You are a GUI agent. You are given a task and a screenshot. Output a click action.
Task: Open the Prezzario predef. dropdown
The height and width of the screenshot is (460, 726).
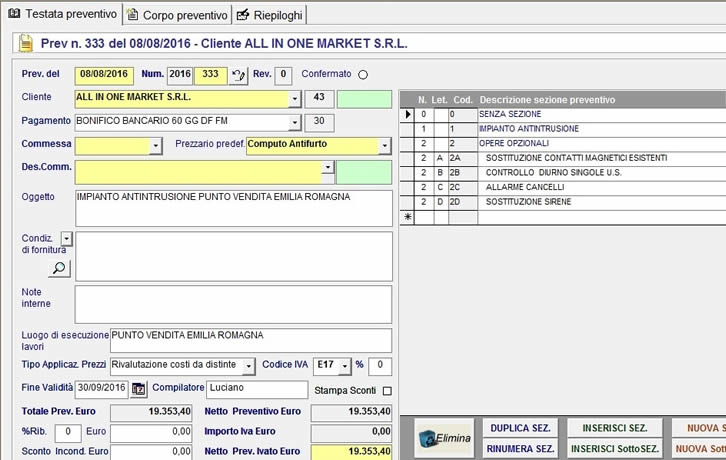[x=384, y=146]
